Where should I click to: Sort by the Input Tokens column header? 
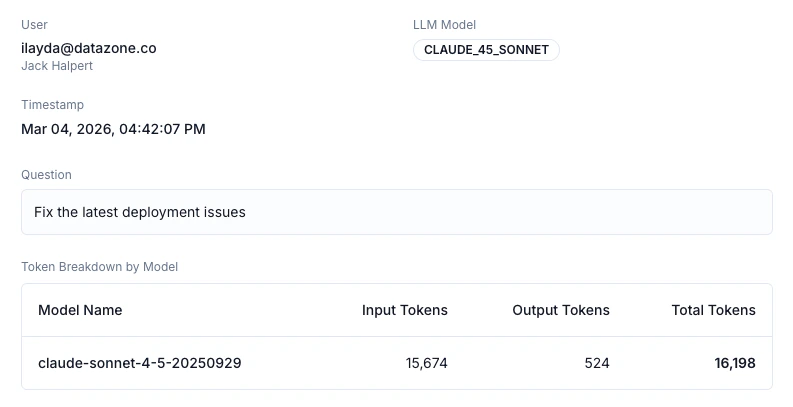404,310
